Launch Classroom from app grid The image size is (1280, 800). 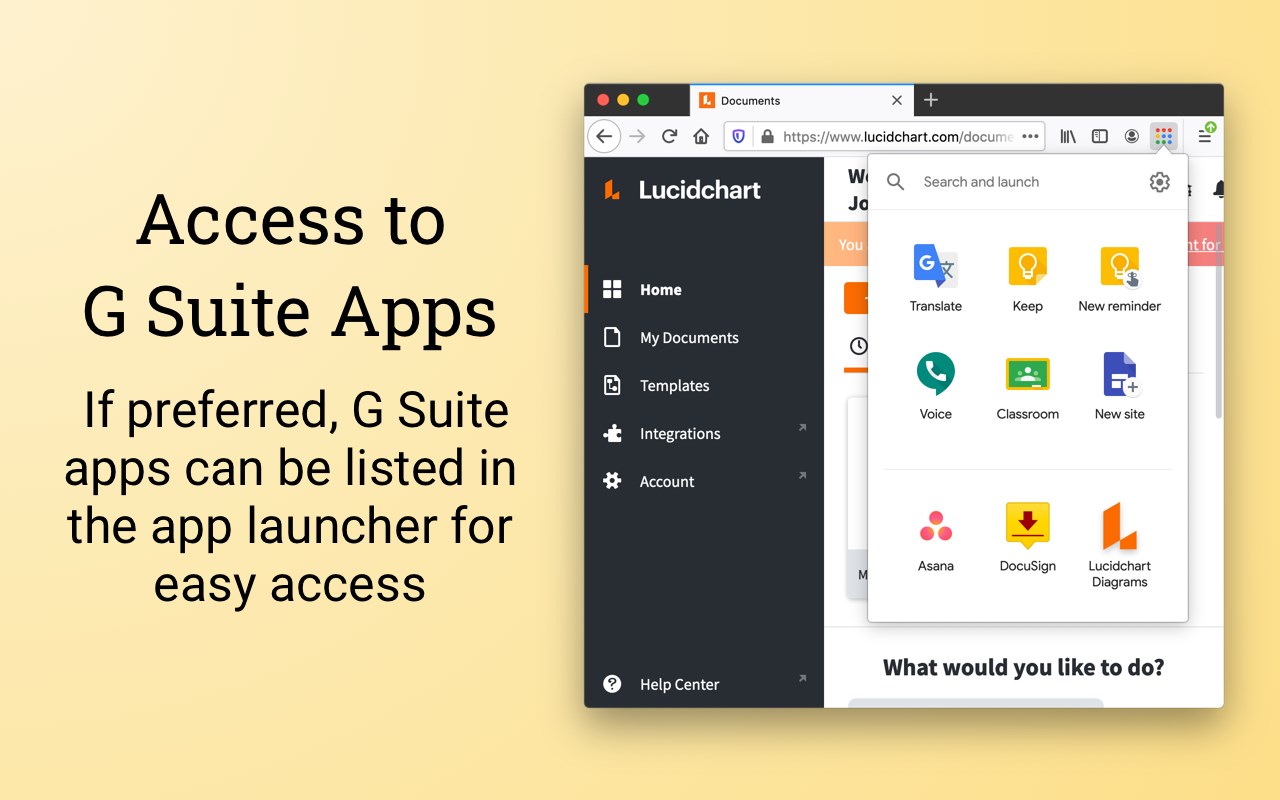click(1027, 386)
